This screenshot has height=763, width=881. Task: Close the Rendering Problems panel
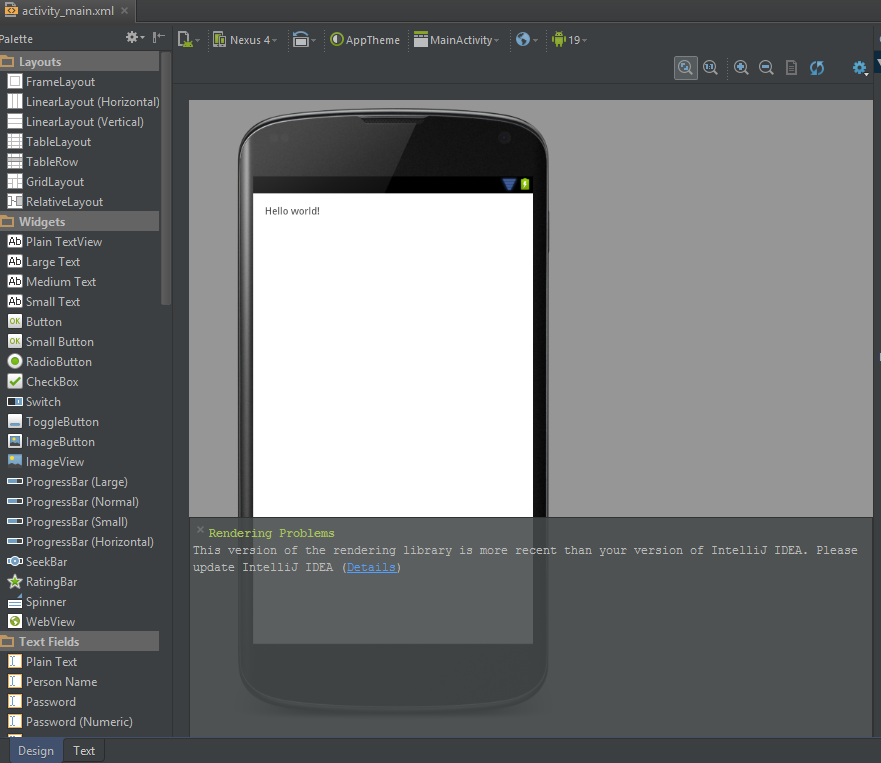click(x=200, y=530)
